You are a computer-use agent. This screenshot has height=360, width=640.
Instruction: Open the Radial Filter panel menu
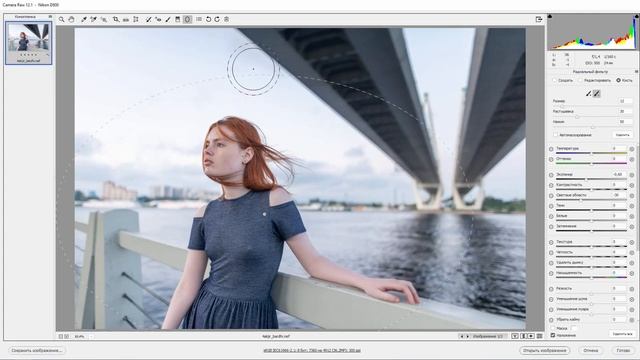click(636, 71)
